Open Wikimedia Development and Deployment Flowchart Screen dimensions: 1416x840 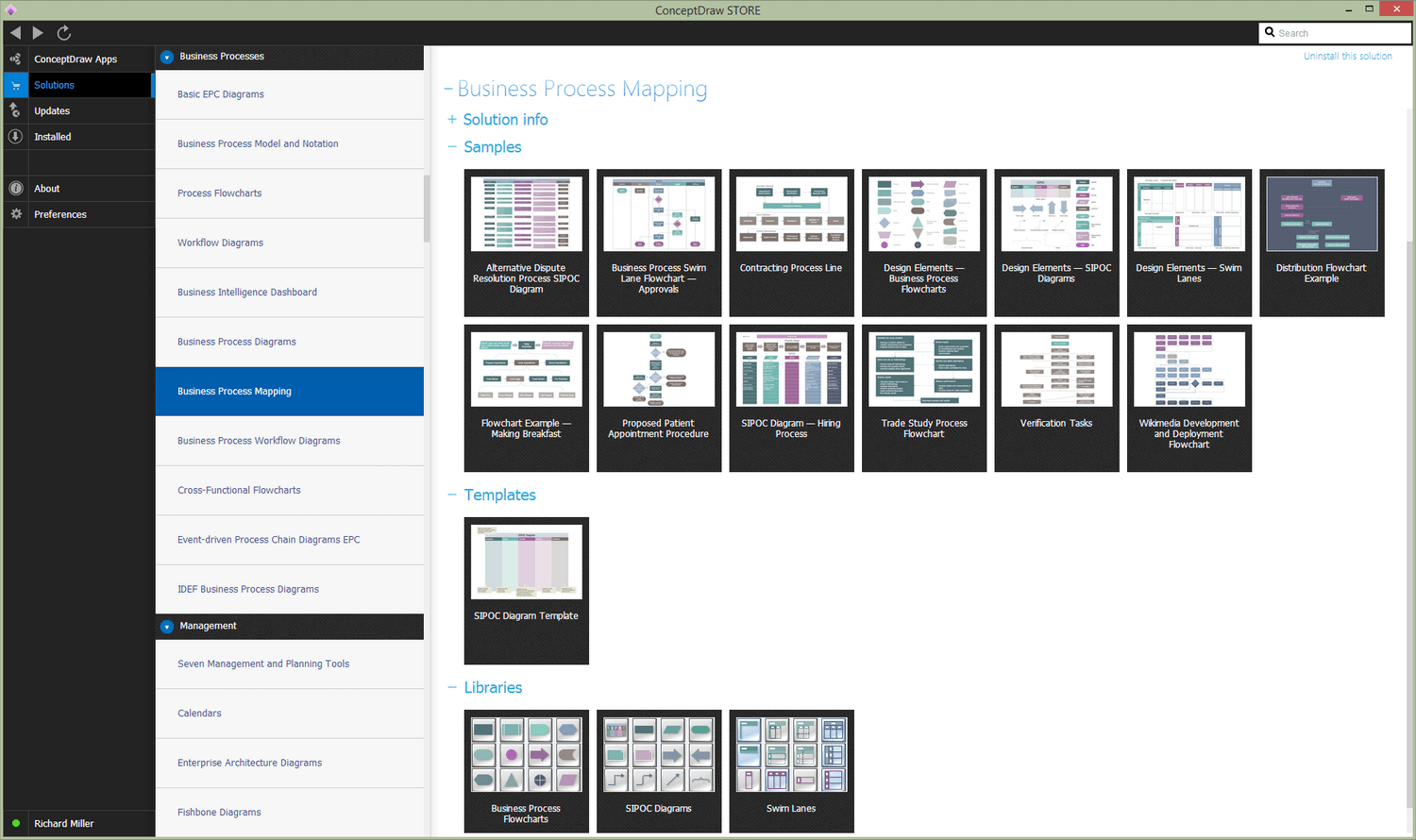tap(1189, 398)
